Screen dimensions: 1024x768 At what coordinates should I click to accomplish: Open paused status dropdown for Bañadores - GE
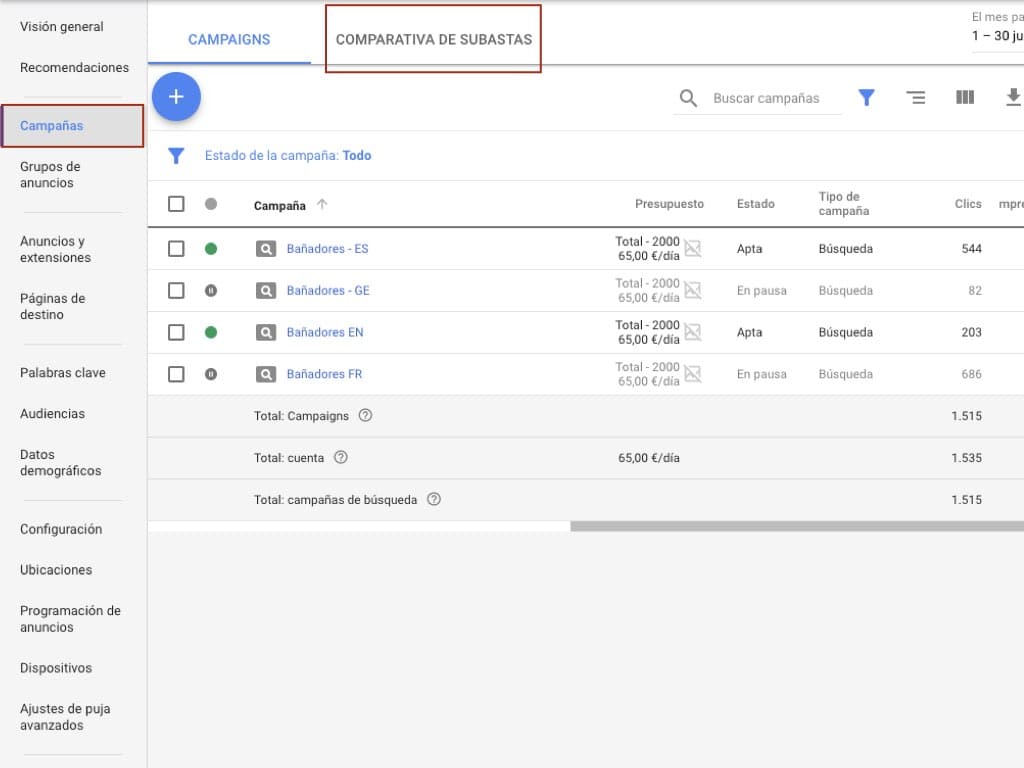(x=211, y=291)
